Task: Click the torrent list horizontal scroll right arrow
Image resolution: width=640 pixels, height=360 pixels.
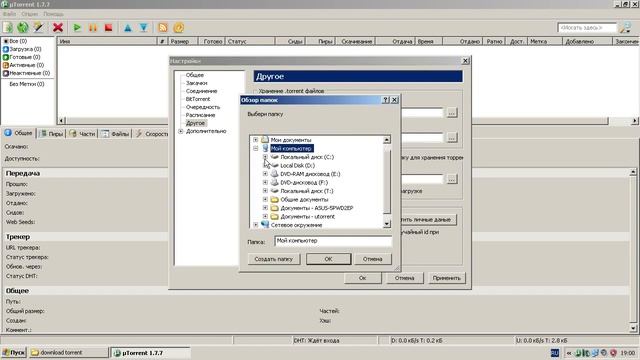Action: (634, 120)
